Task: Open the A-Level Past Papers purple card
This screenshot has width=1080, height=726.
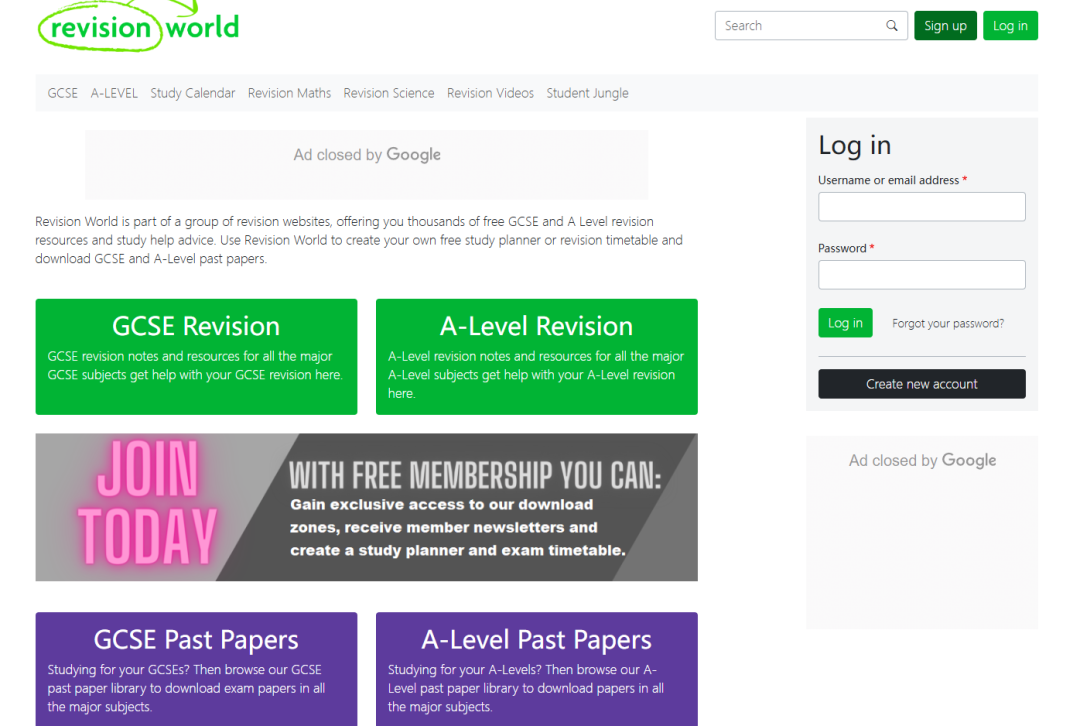Action: pyautogui.click(x=537, y=669)
